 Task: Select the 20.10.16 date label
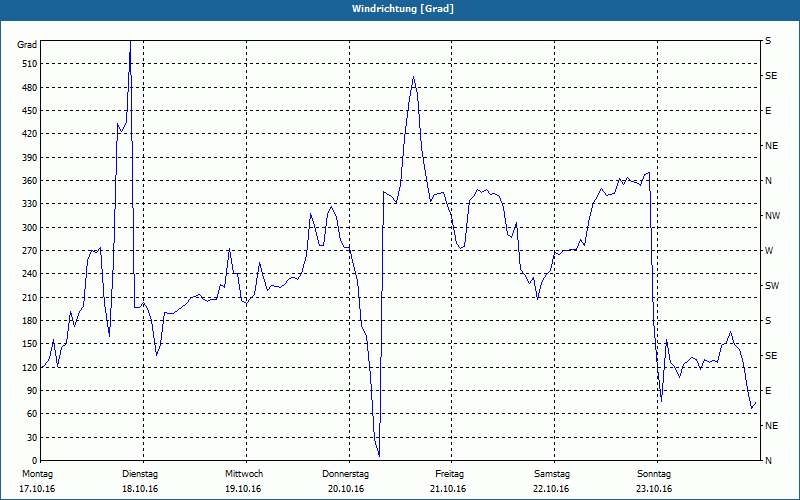coord(346,489)
